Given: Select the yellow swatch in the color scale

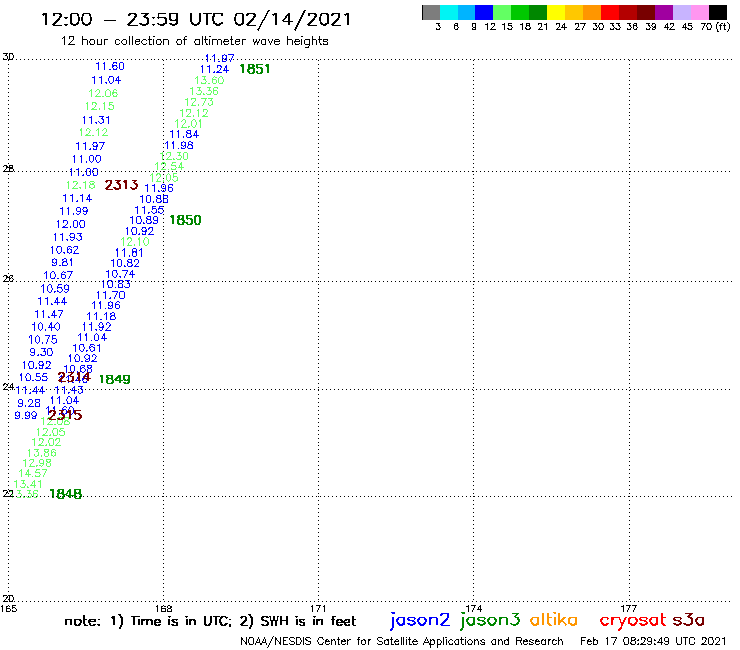Looking at the screenshot, I should click(x=556, y=12).
